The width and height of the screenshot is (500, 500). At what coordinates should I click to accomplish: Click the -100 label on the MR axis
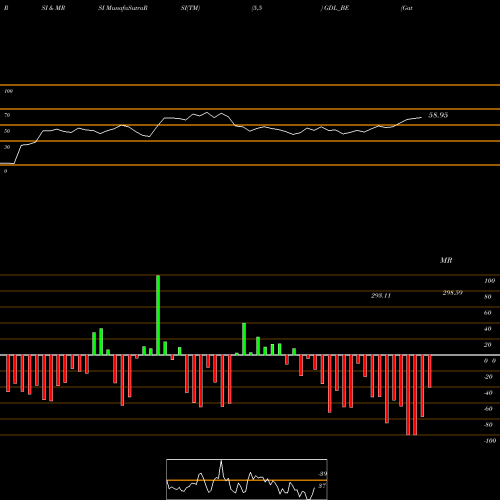click(490, 441)
